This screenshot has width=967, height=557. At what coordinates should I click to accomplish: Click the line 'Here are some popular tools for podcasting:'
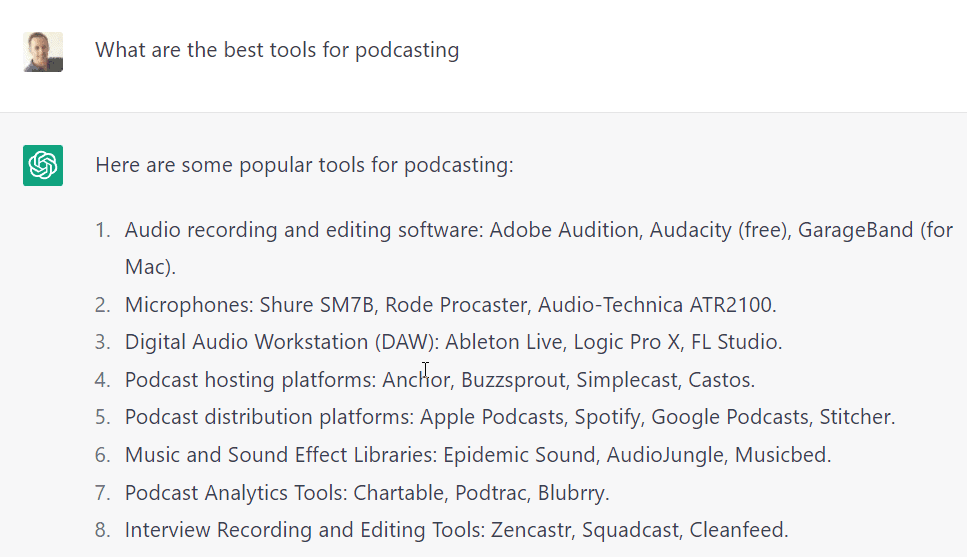[x=304, y=165]
